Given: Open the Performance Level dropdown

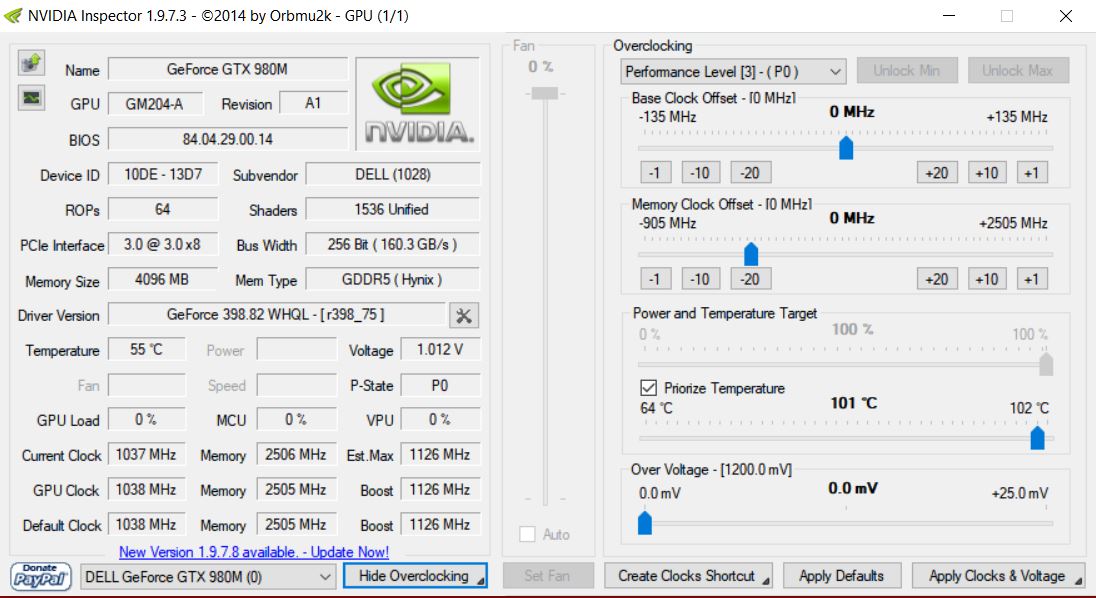Looking at the screenshot, I should click(733, 71).
